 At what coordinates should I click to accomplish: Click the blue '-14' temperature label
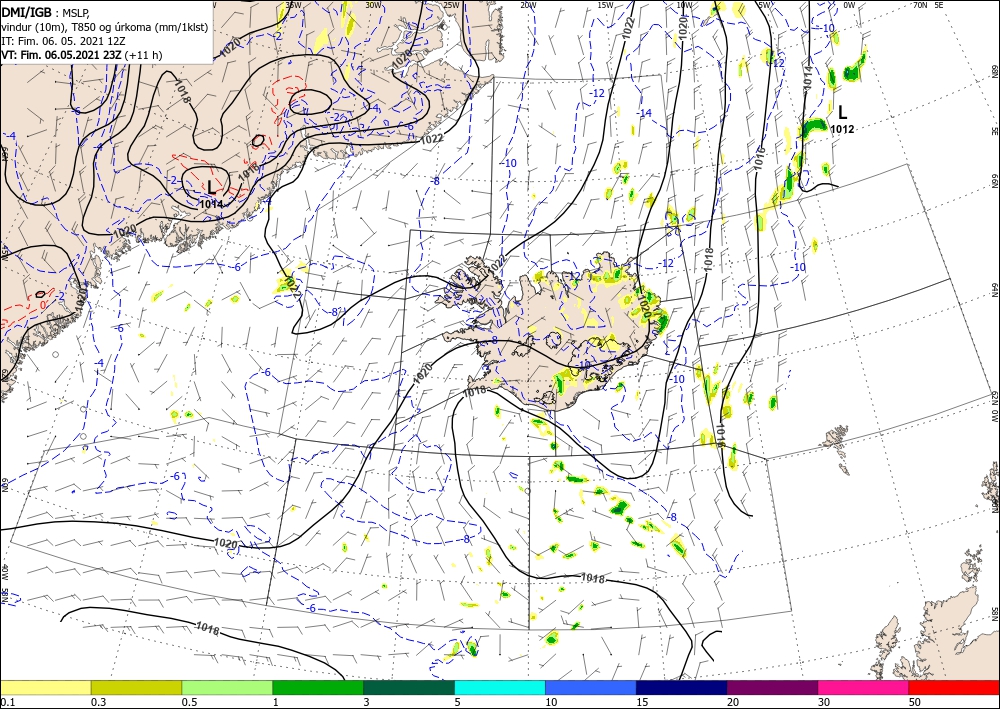tap(645, 113)
